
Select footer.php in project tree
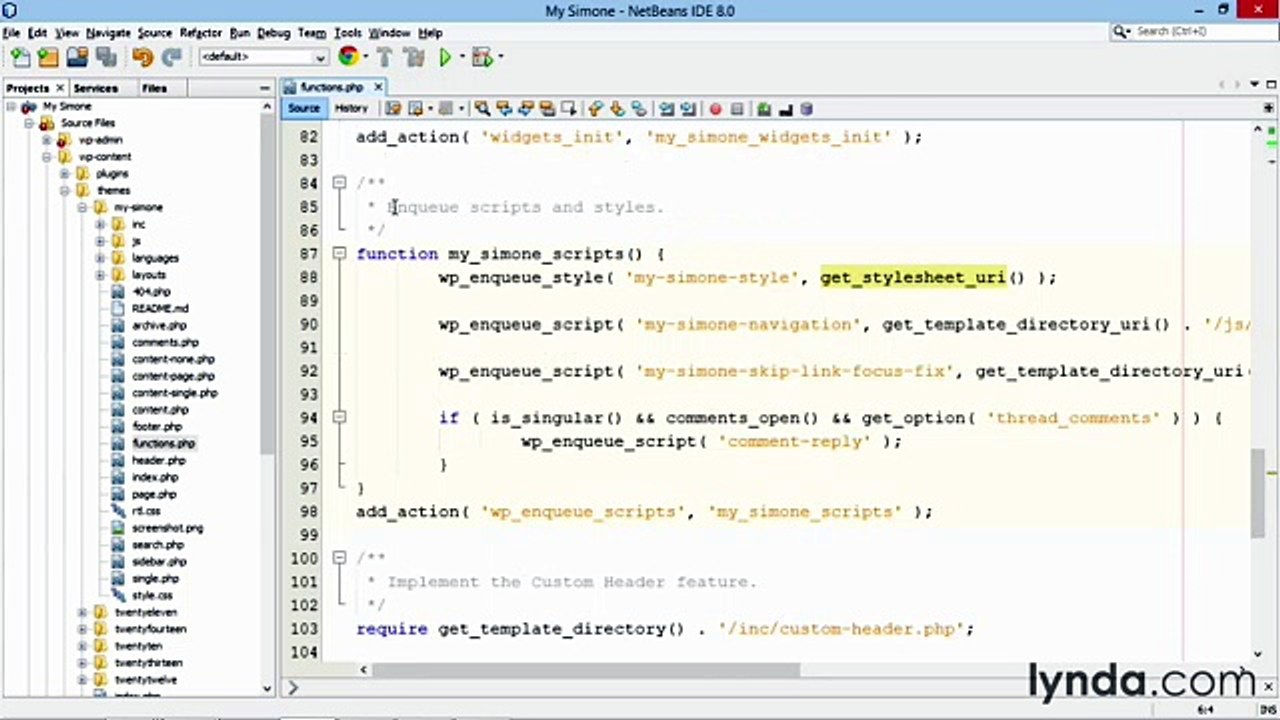[156, 426]
